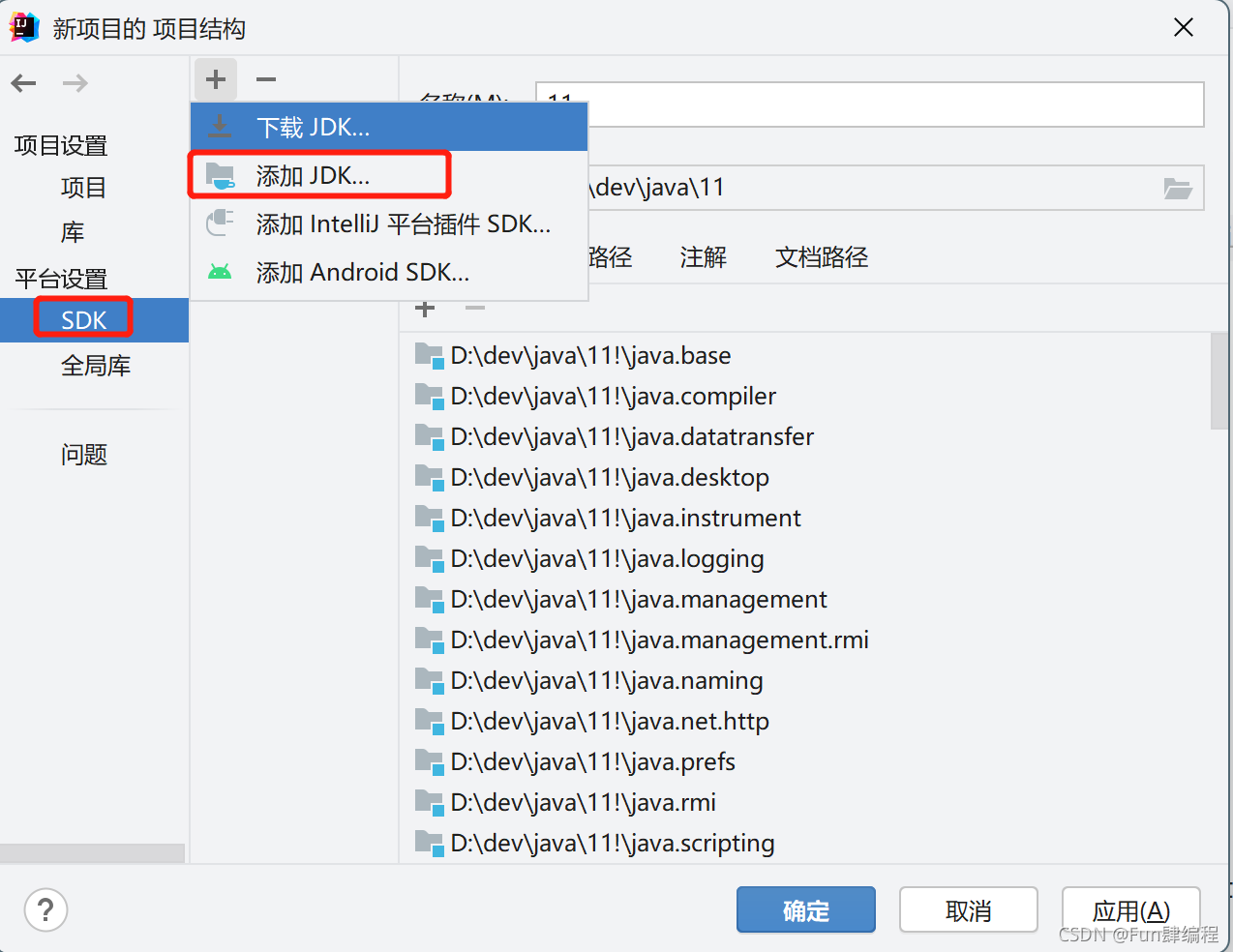Click the download icon beside 下载 JDK
Viewport: 1233px width, 952px height.
(x=220, y=127)
